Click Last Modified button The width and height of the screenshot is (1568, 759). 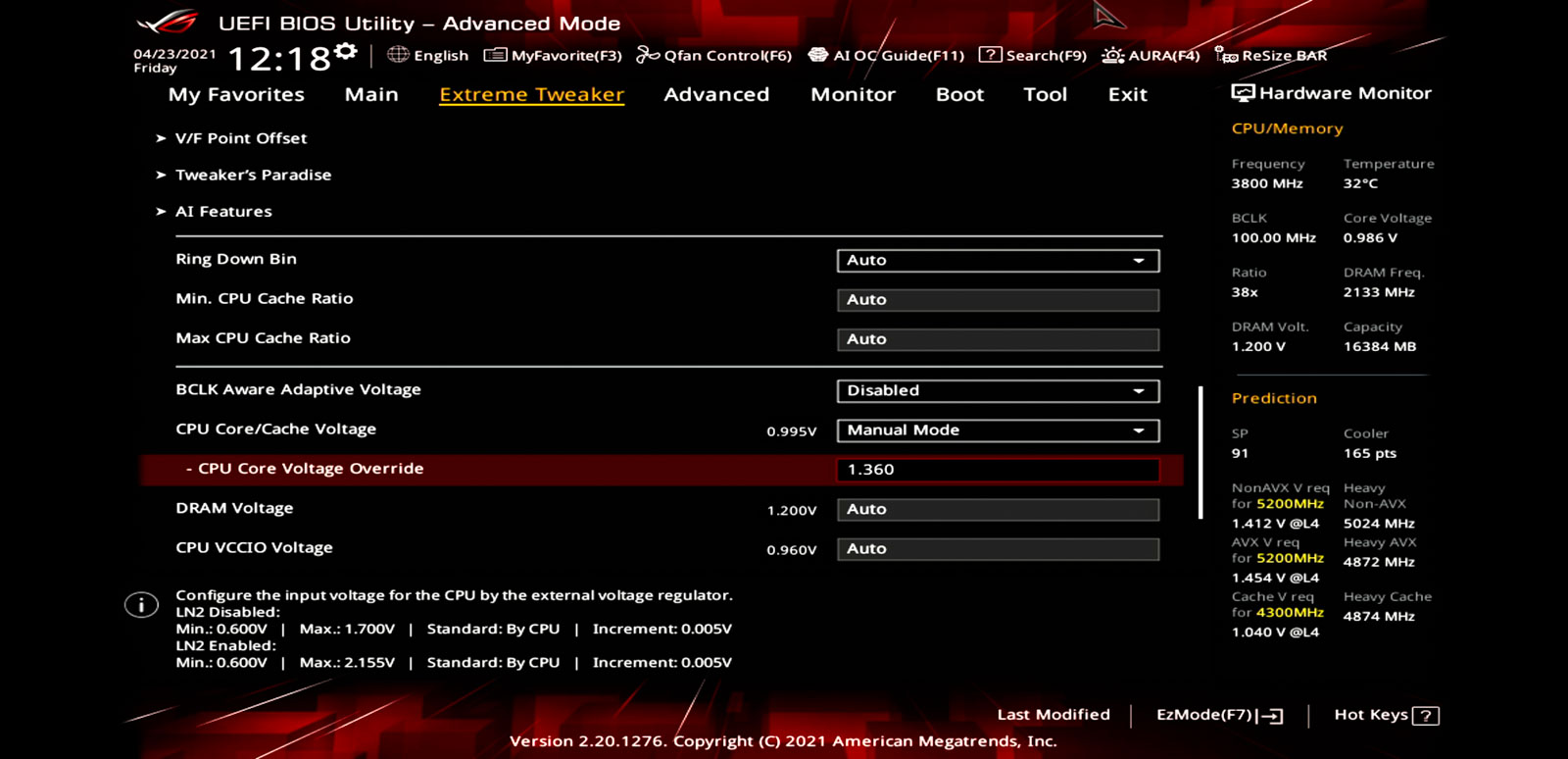pyautogui.click(x=1053, y=715)
